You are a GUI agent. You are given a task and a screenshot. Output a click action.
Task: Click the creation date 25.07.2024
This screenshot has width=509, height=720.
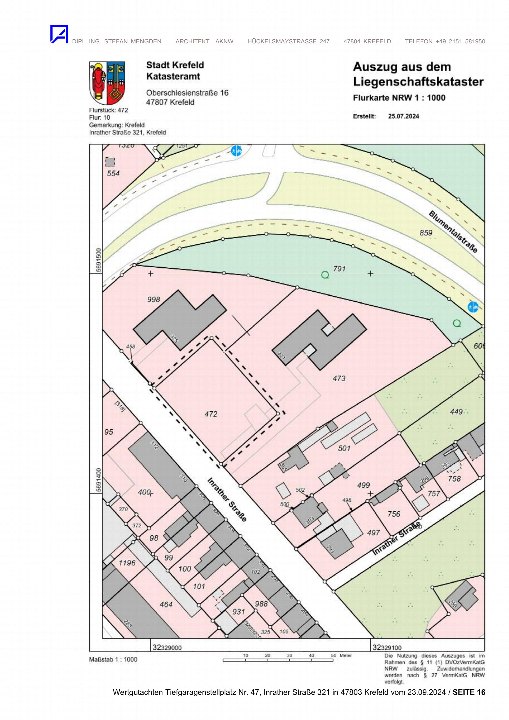[403, 116]
